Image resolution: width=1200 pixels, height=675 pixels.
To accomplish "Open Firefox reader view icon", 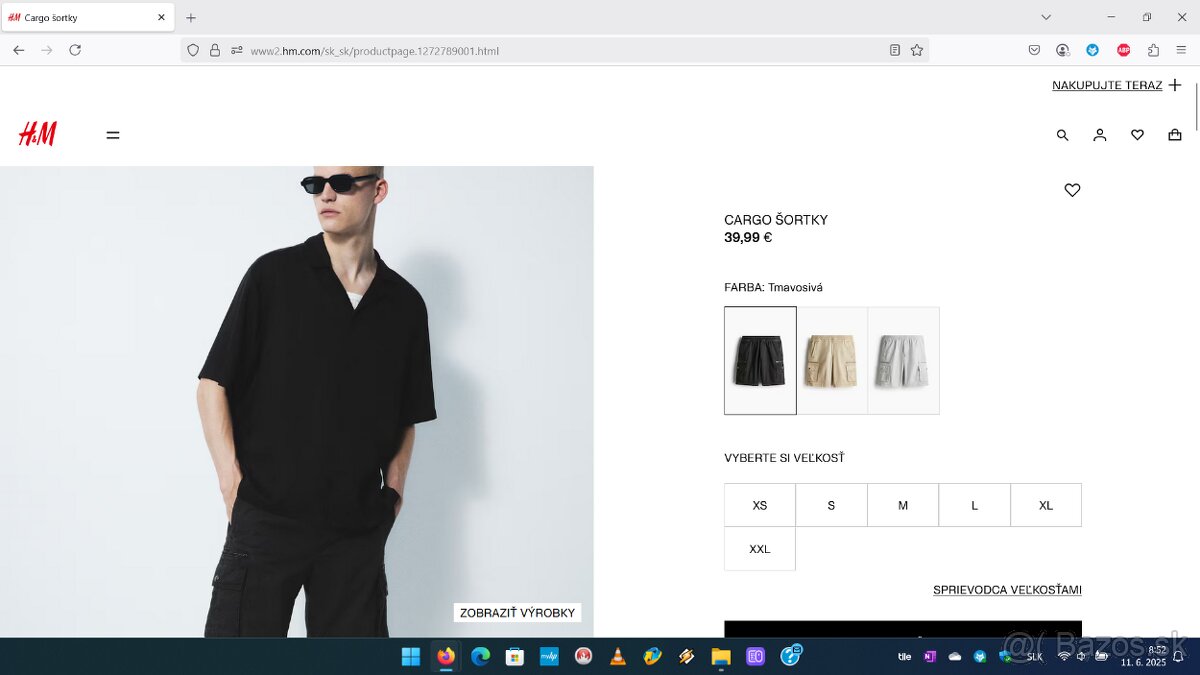I will click(895, 50).
